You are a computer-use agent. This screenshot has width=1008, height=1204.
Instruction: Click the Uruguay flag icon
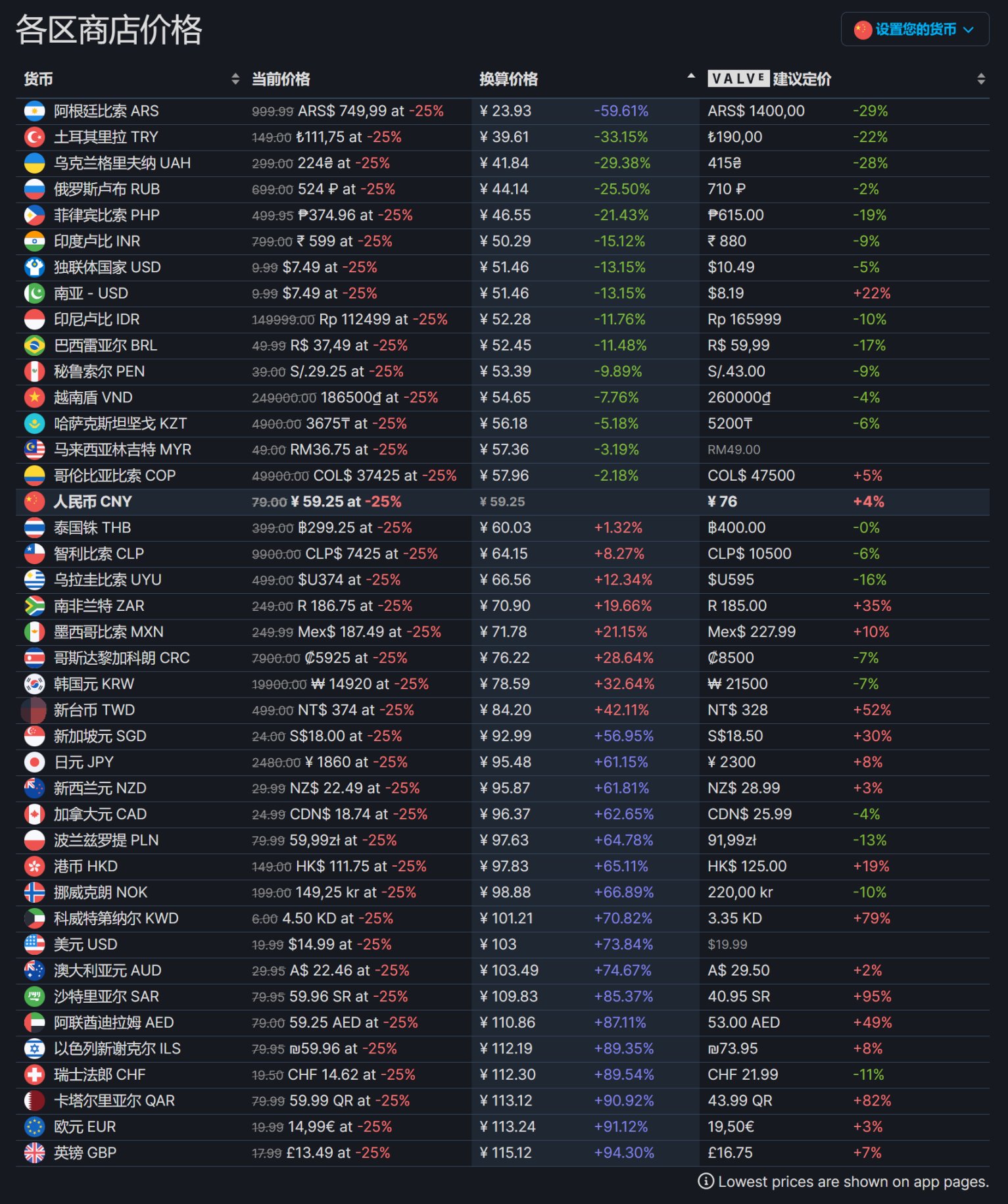click(35, 580)
